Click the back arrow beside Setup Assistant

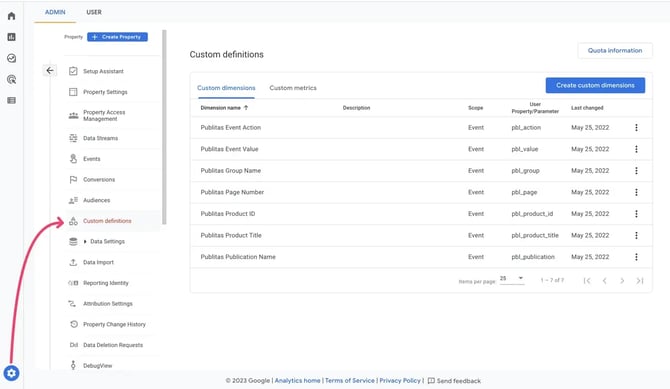50,71
